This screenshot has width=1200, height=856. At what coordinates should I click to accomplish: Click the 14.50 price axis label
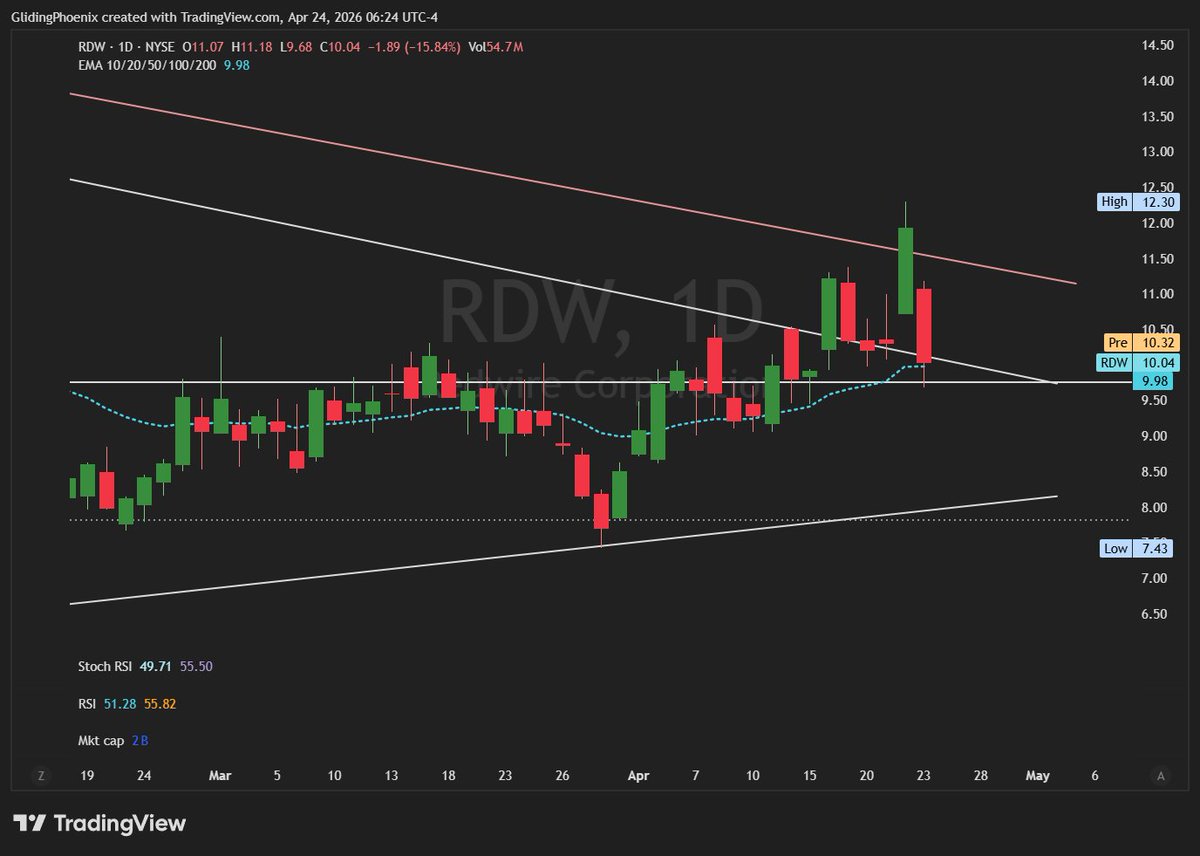point(1157,45)
